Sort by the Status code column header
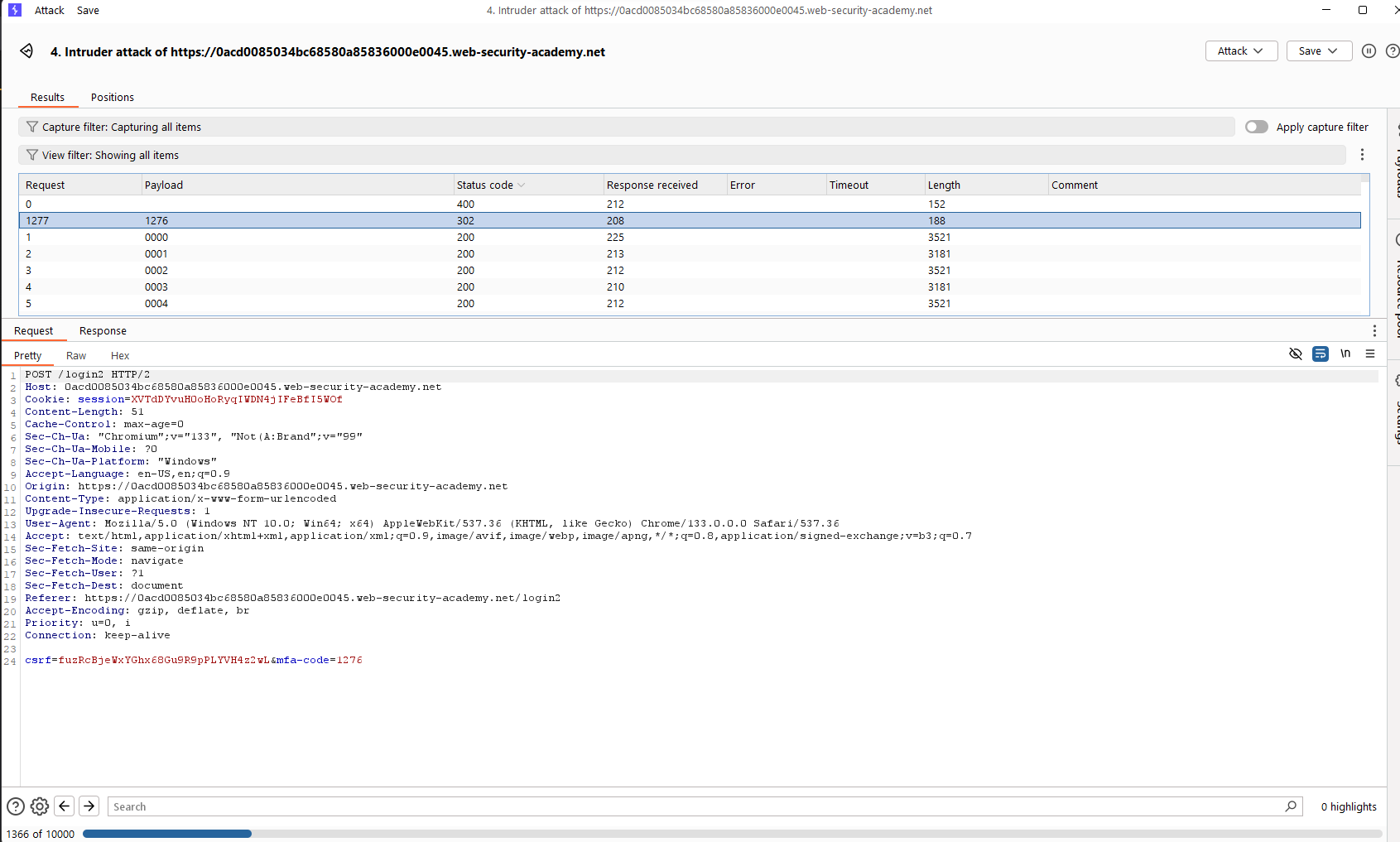Screen dimensions: 1400x842 pyautogui.click(x=528, y=185)
